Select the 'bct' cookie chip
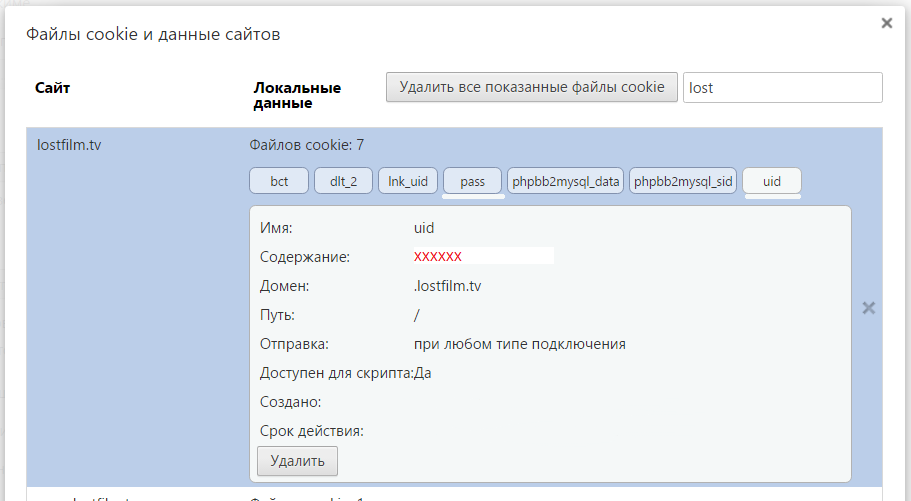Screen dimensions: 911x501 (279, 181)
